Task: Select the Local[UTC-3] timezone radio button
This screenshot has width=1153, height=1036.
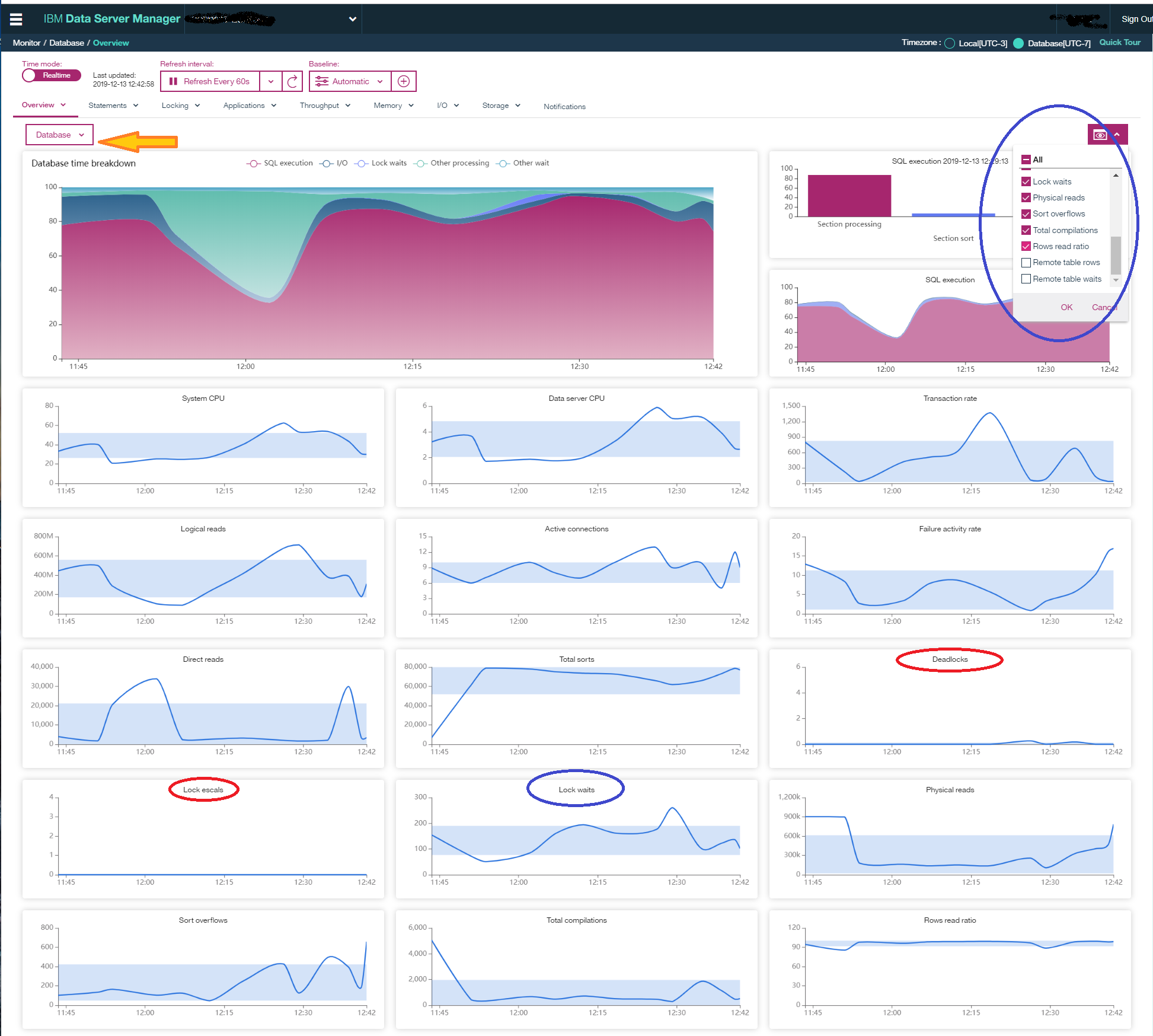Action: [x=950, y=43]
